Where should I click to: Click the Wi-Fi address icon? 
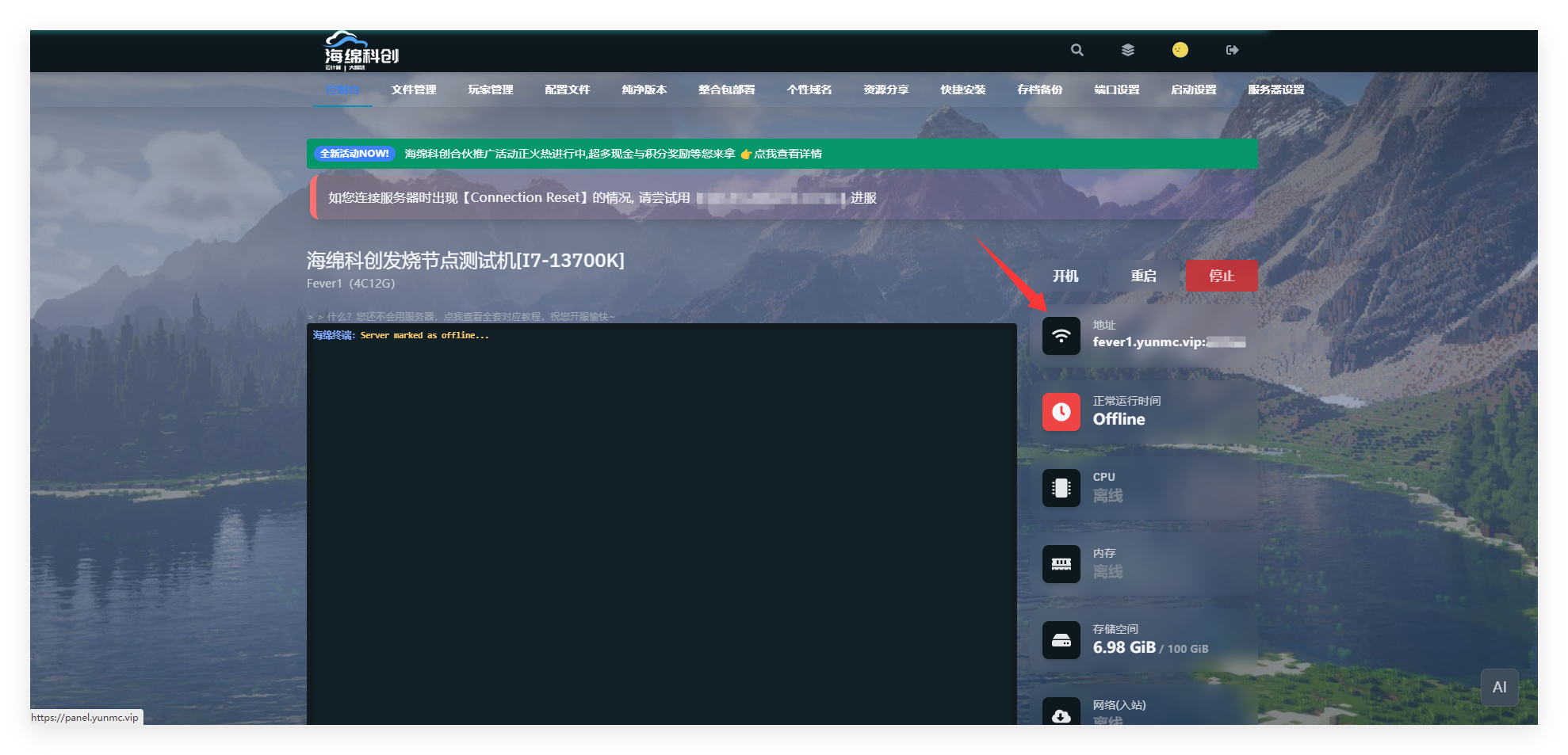pyautogui.click(x=1061, y=336)
